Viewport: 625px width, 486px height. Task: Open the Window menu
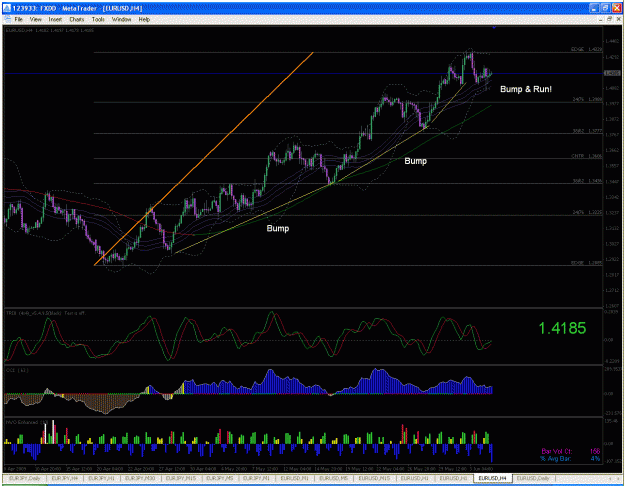point(121,19)
